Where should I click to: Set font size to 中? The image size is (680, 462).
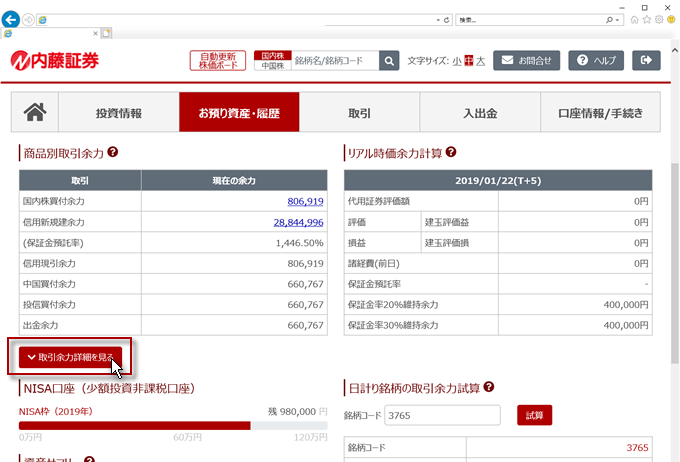[x=467, y=61]
